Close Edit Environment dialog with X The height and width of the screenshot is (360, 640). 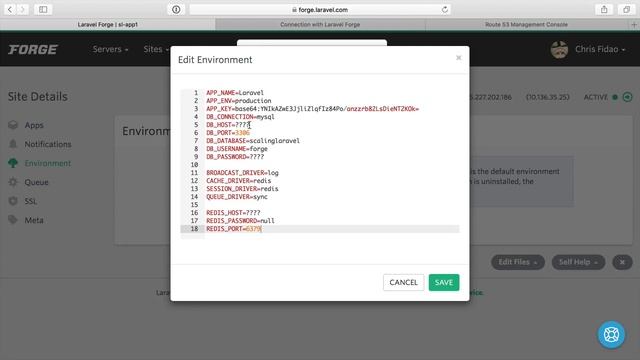458,58
